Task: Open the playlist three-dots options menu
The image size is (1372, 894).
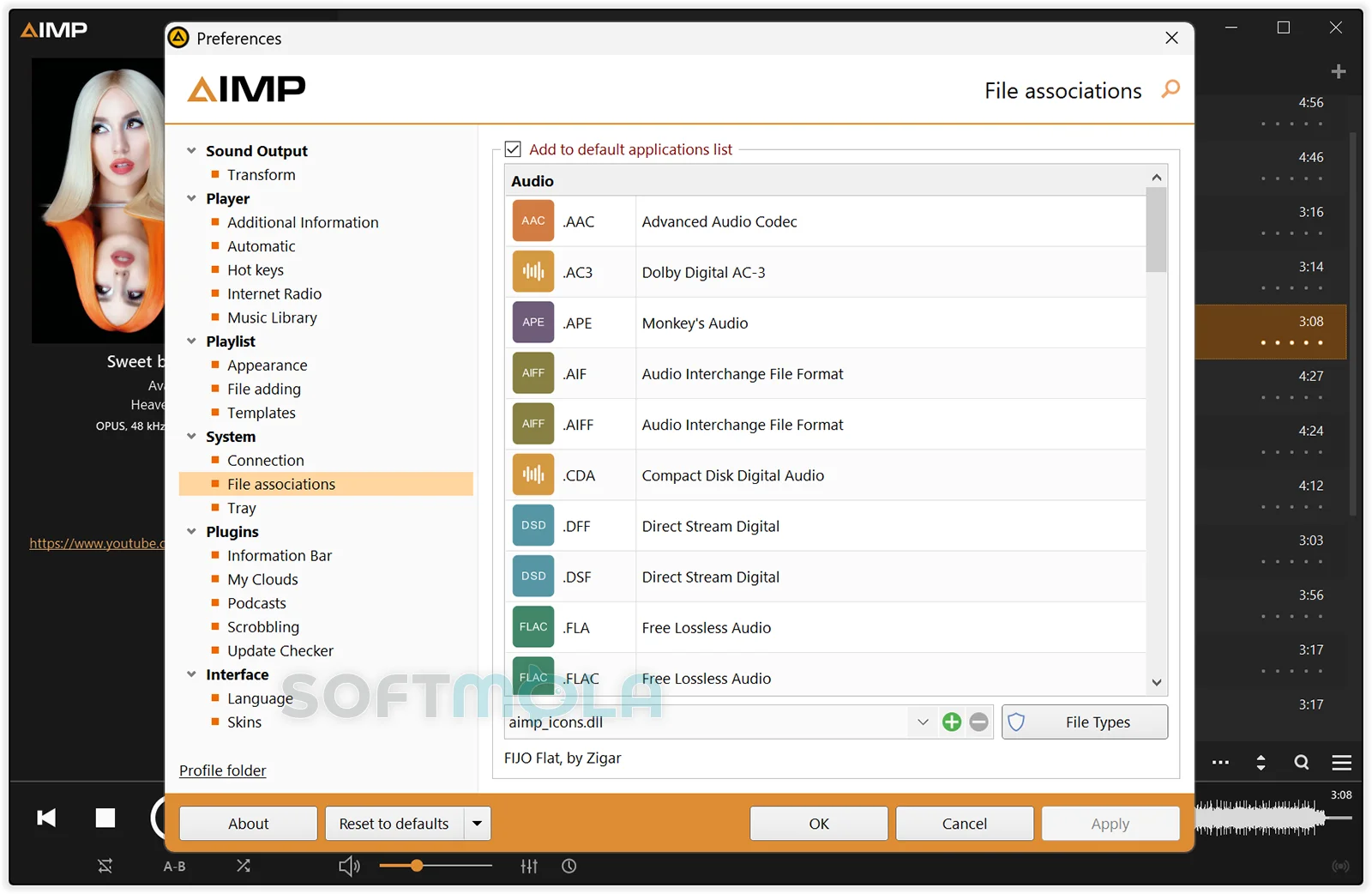Action: pyautogui.click(x=1220, y=762)
